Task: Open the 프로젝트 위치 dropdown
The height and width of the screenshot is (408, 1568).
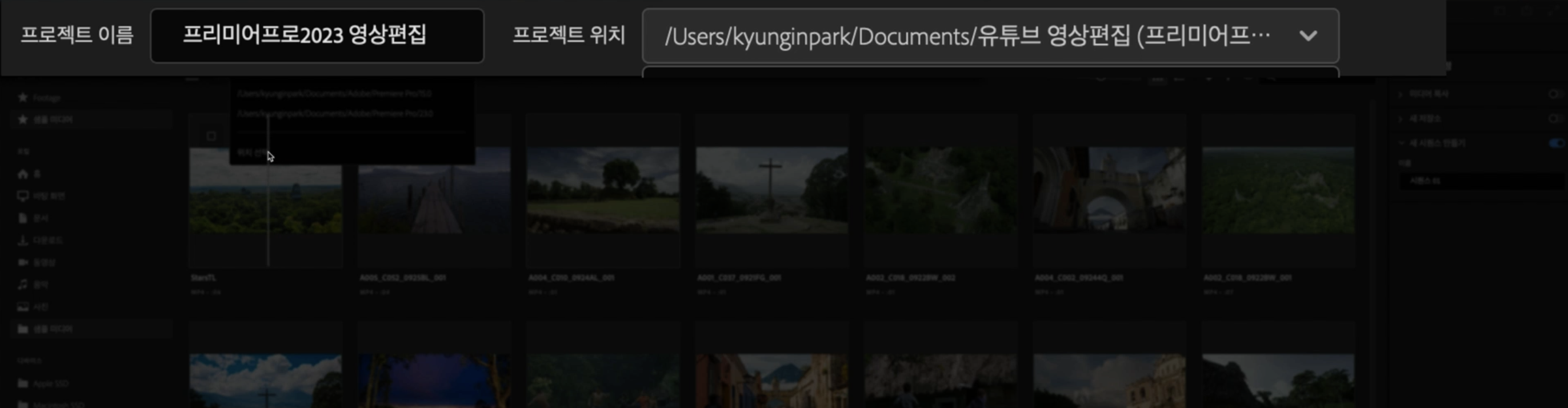Action: point(990,36)
